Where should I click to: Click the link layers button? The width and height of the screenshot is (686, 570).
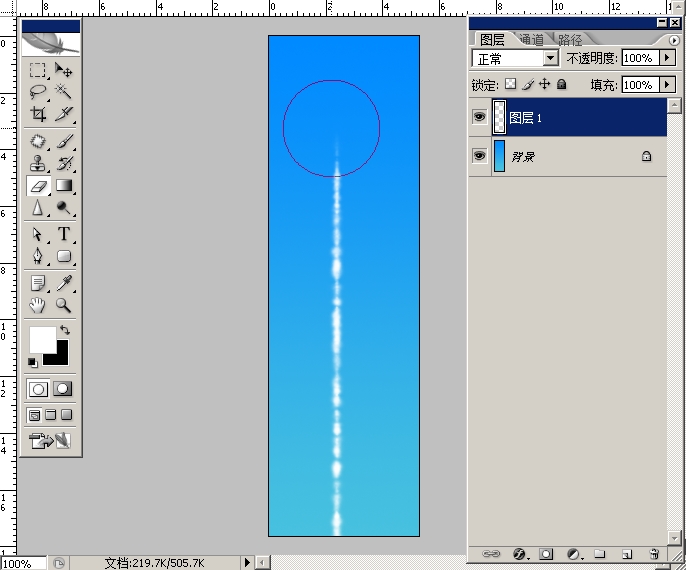490,554
